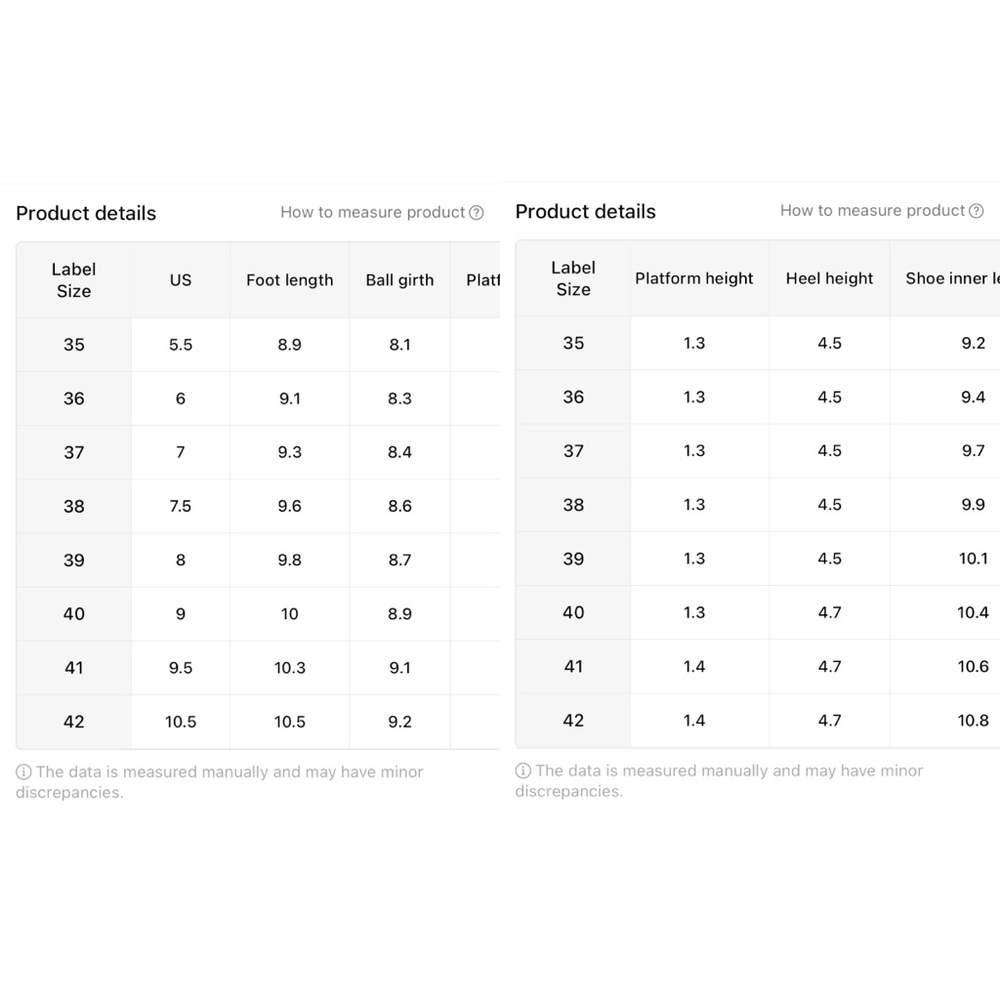This screenshot has height=1000, width=1000.
Task: Click the cut-off Shoe inner length header
Action: tap(951, 278)
